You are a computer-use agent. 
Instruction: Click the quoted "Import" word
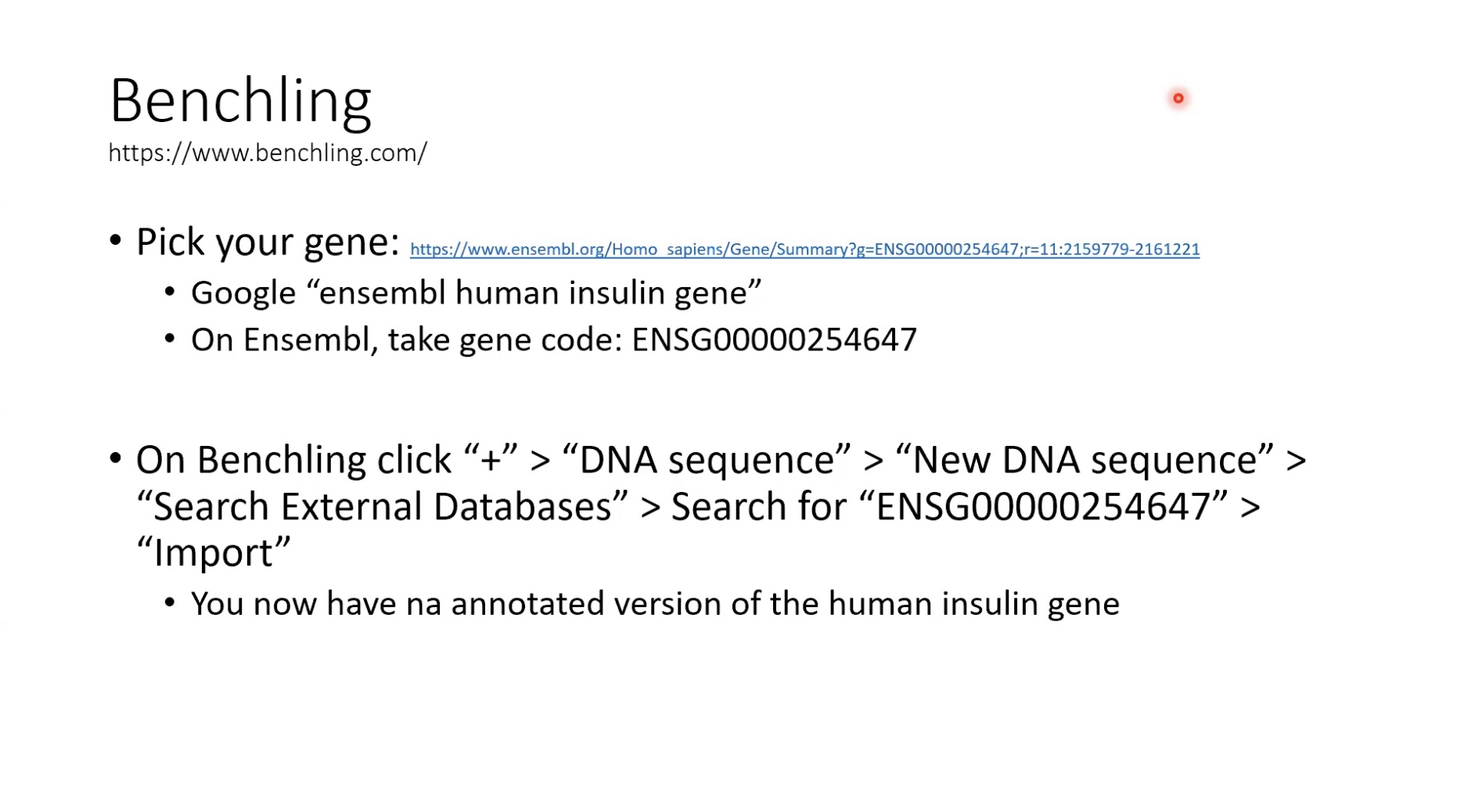tap(214, 552)
